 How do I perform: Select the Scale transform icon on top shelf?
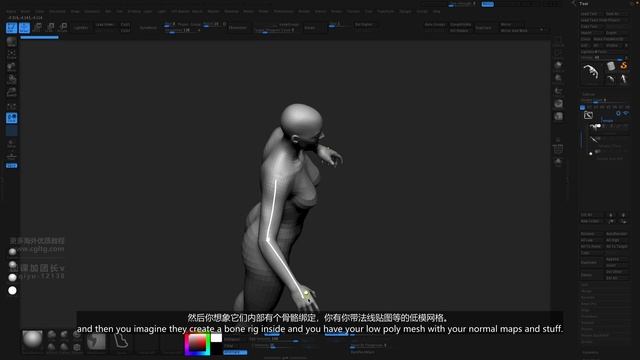point(50,28)
